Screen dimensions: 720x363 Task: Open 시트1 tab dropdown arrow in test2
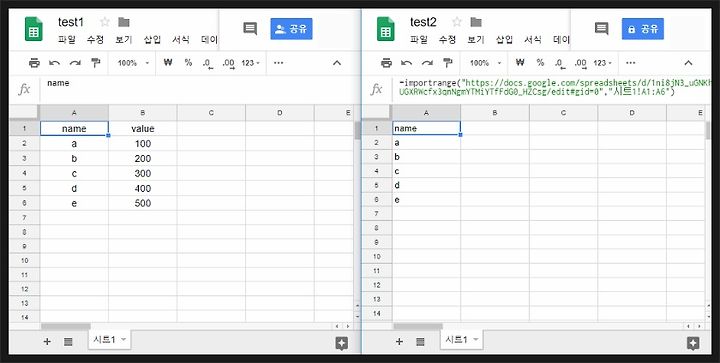tap(475, 340)
